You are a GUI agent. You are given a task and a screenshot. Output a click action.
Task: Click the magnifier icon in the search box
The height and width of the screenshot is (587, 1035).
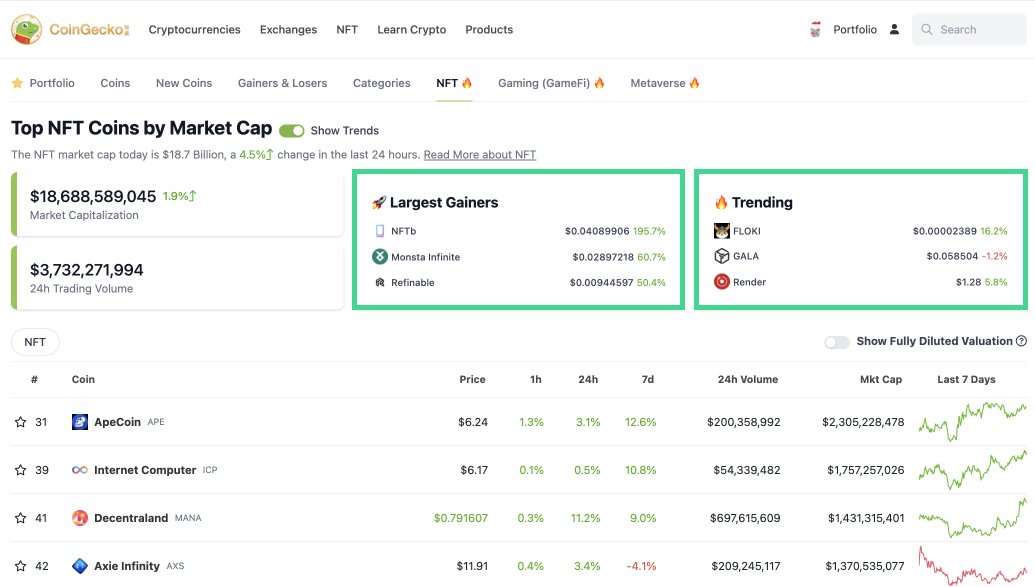pos(927,30)
